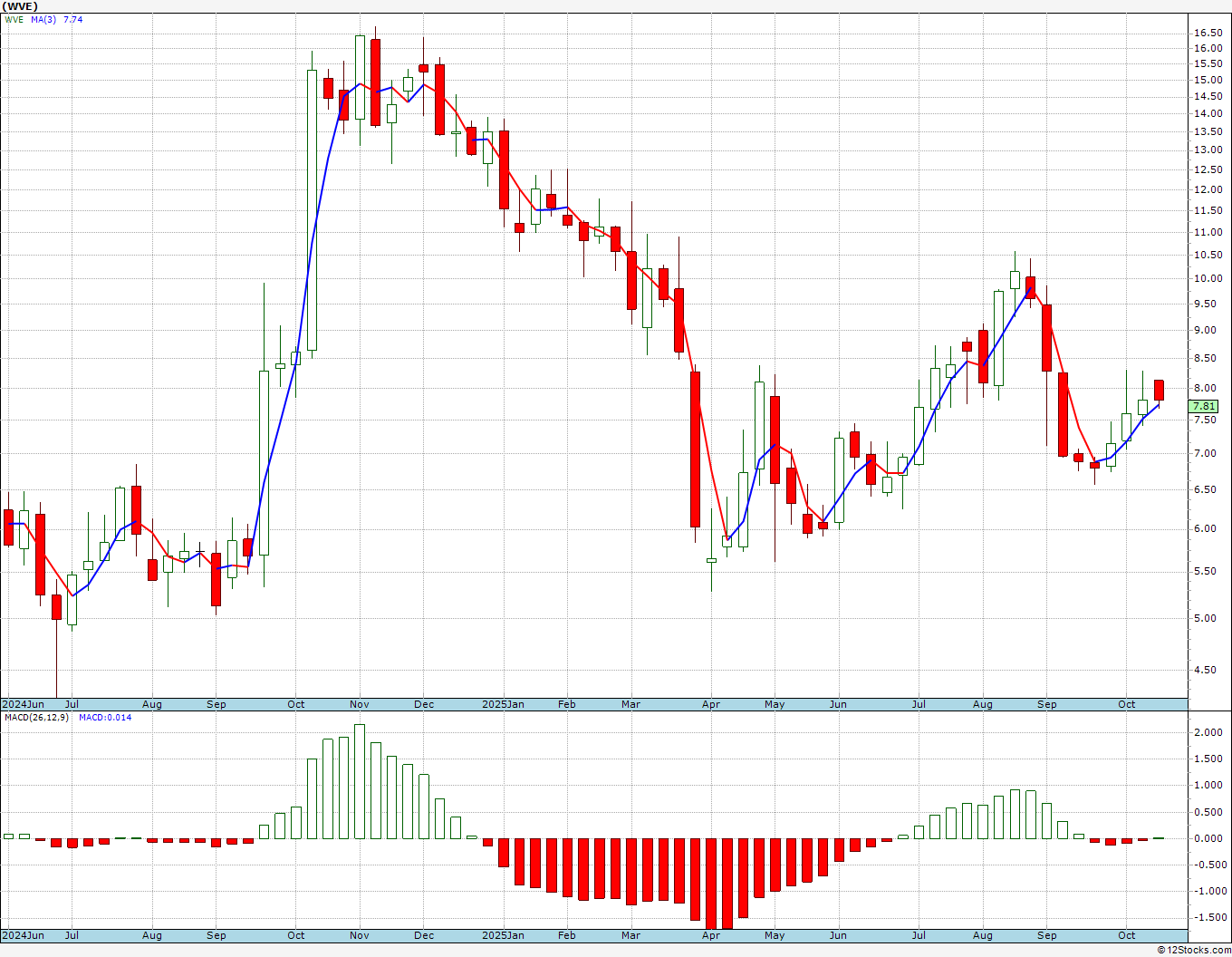Click the 13.00 price axis label
The width and height of the screenshot is (1232, 957).
(x=1208, y=150)
